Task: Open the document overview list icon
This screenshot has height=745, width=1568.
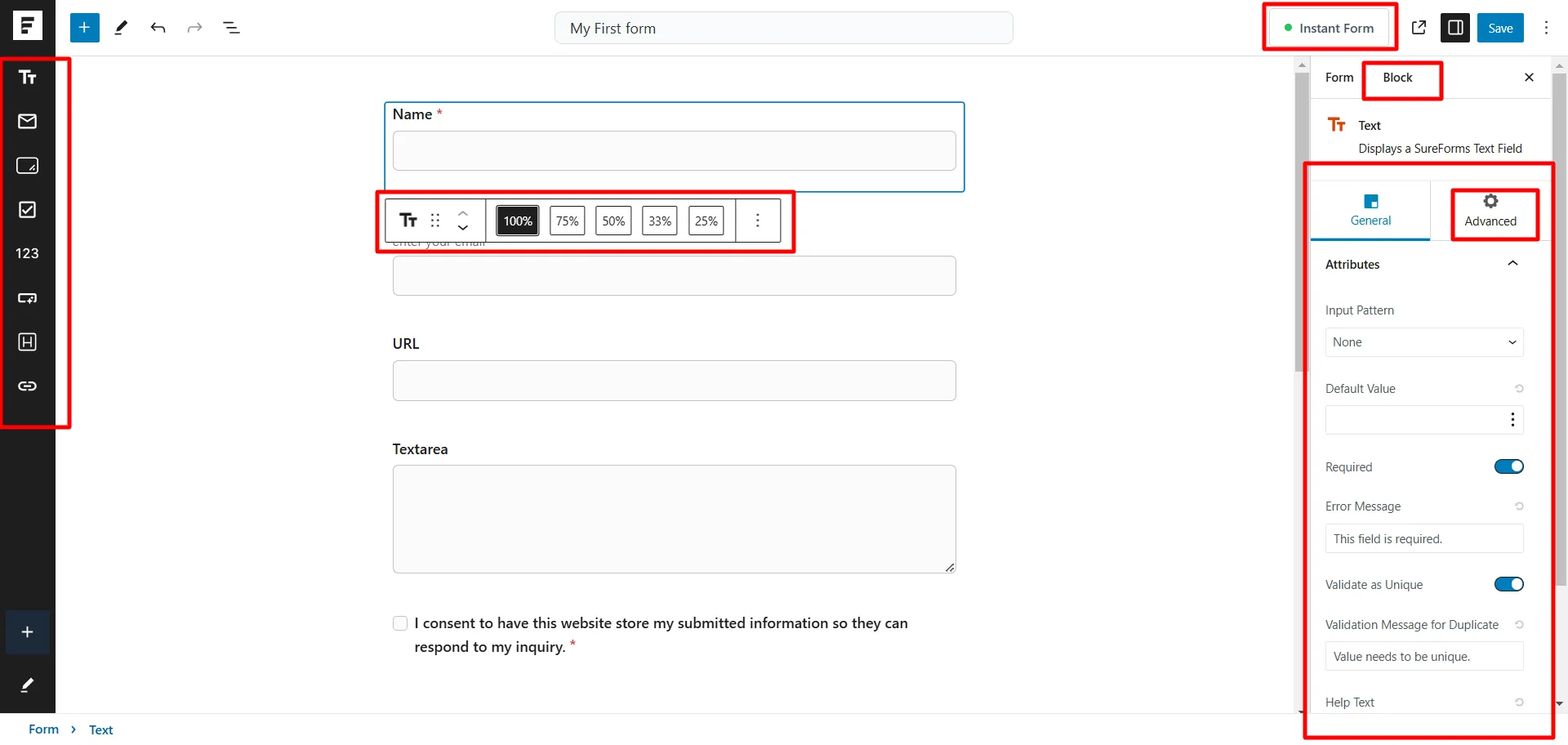Action: pyautogui.click(x=232, y=27)
